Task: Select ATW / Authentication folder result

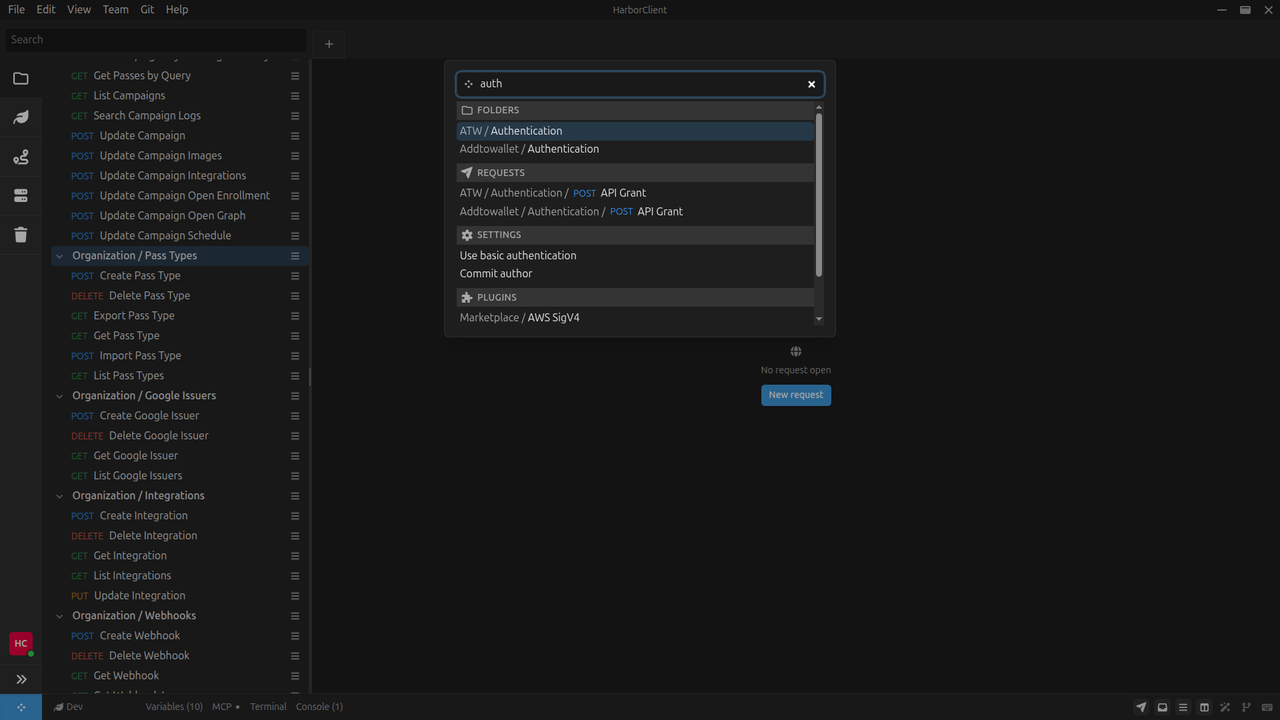Action: (636, 131)
